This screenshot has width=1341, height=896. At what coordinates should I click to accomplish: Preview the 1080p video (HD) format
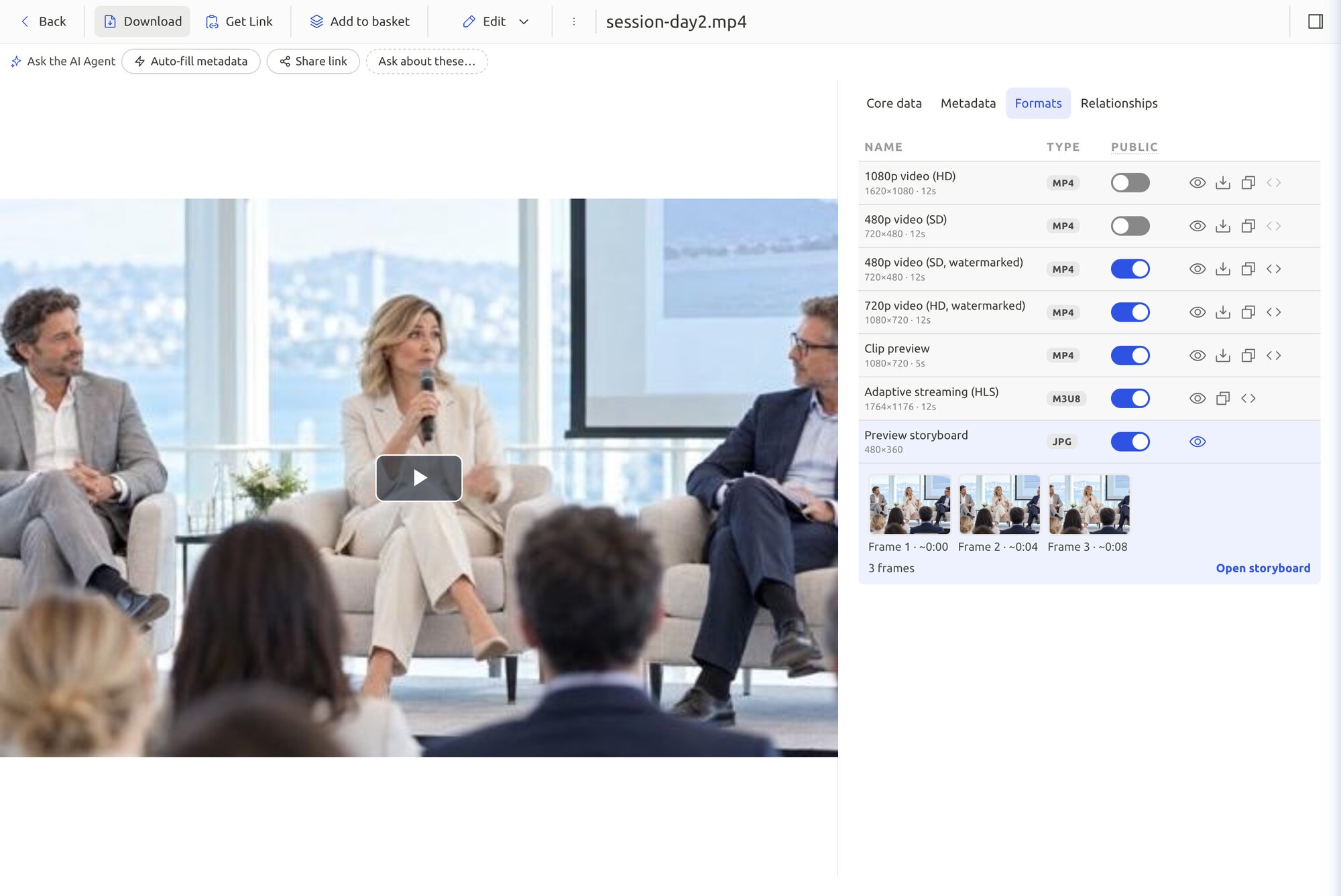click(1198, 183)
